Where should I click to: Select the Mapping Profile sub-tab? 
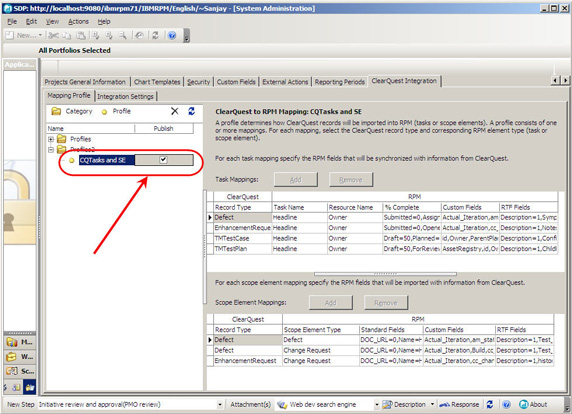69,96
